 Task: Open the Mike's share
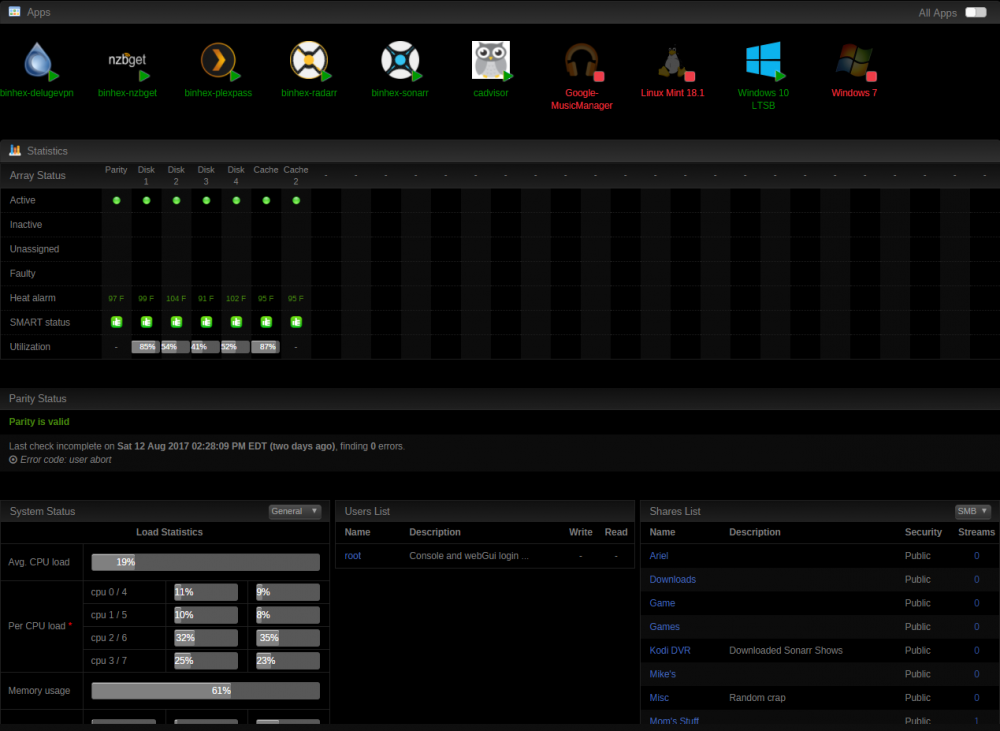pyautogui.click(x=662, y=674)
